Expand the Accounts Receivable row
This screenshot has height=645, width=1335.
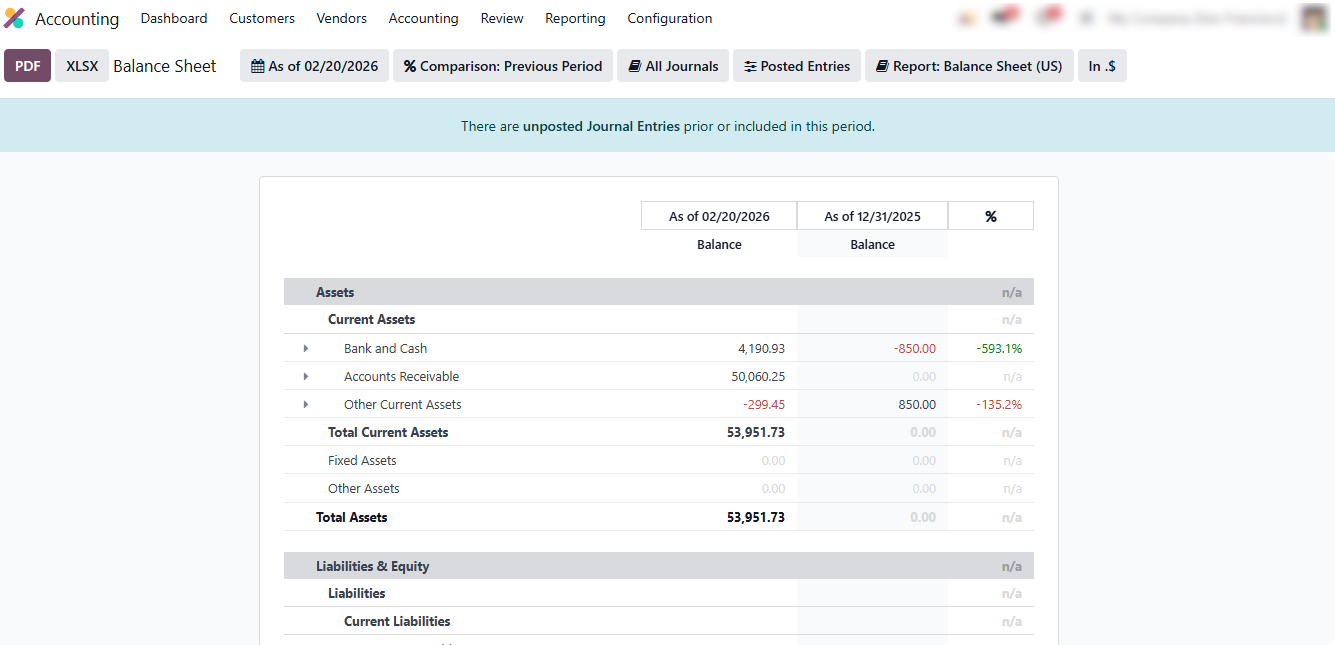click(306, 377)
